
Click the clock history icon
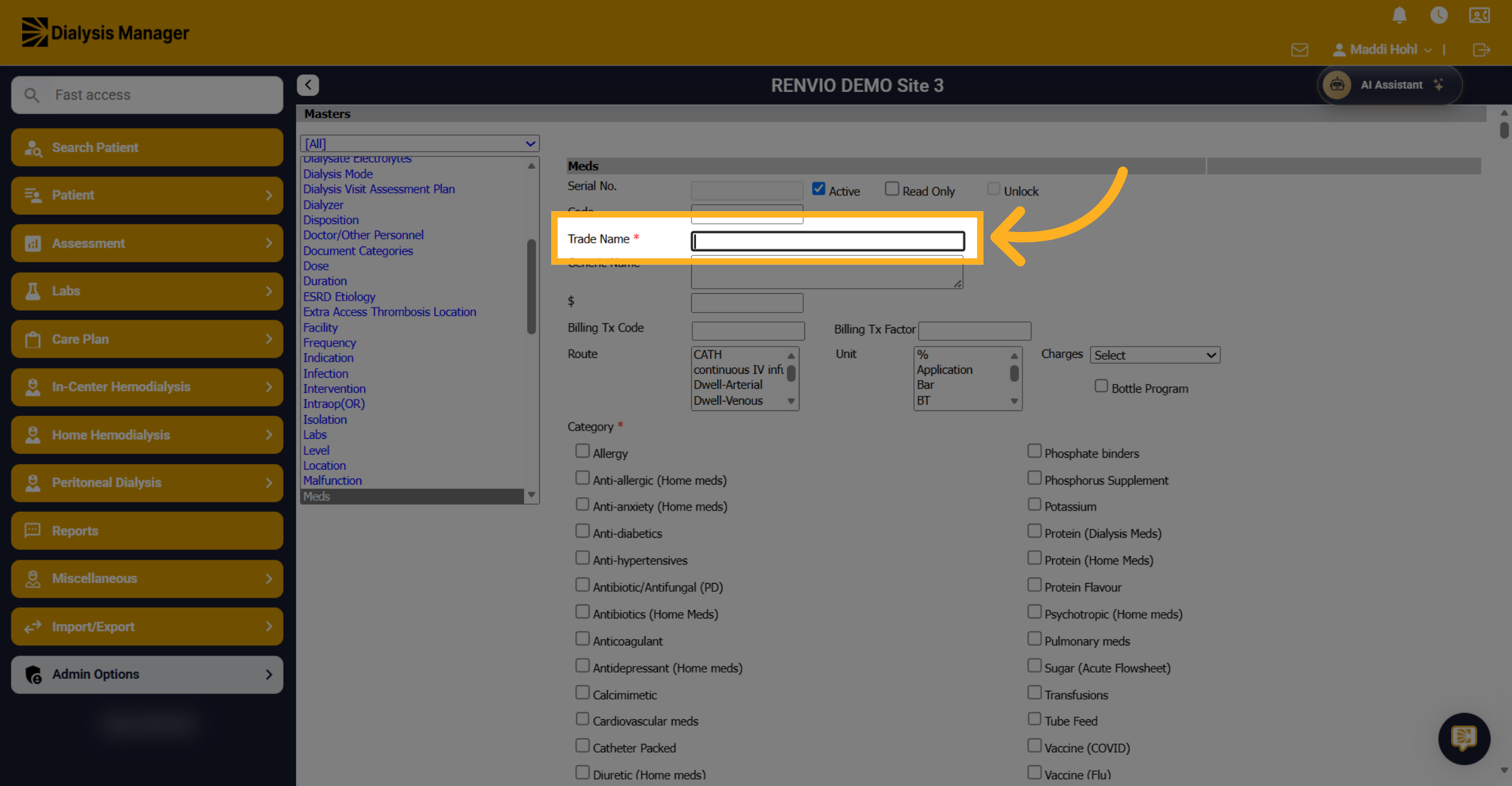pyautogui.click(x=1439, y=15)
